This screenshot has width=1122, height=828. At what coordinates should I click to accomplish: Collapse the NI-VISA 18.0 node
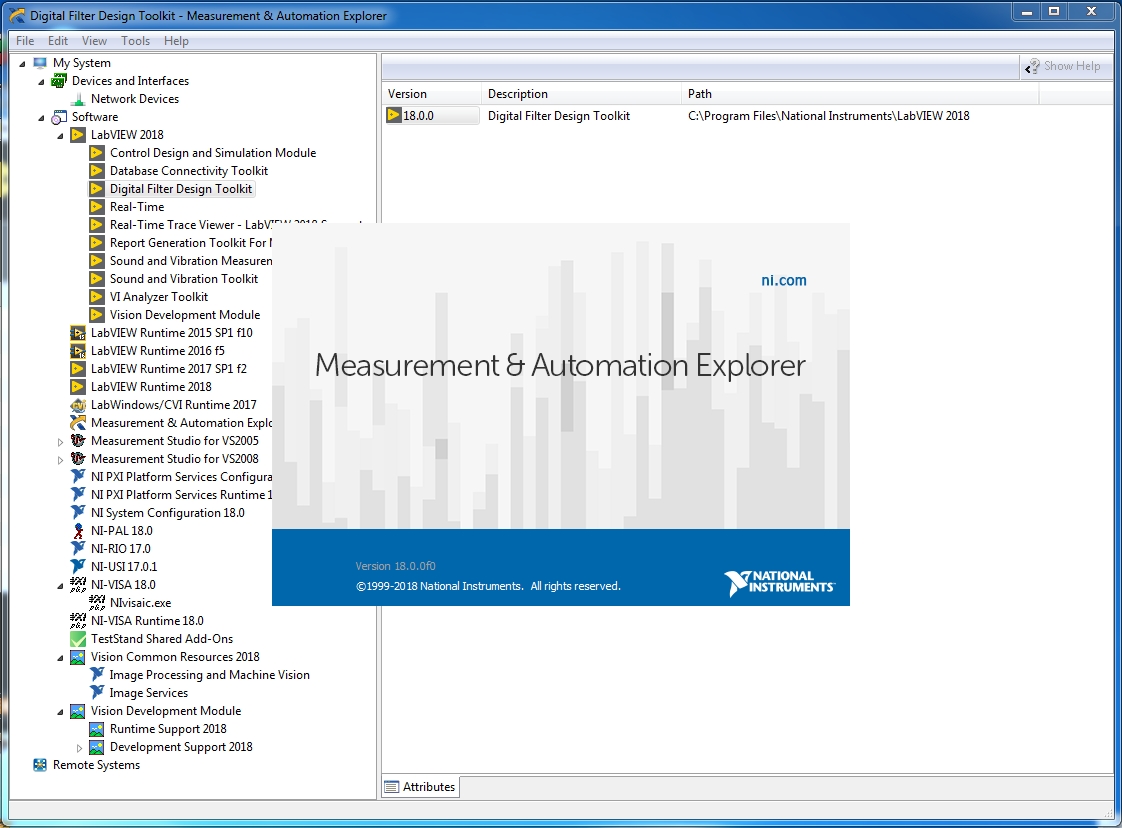[x=60, y=585]
